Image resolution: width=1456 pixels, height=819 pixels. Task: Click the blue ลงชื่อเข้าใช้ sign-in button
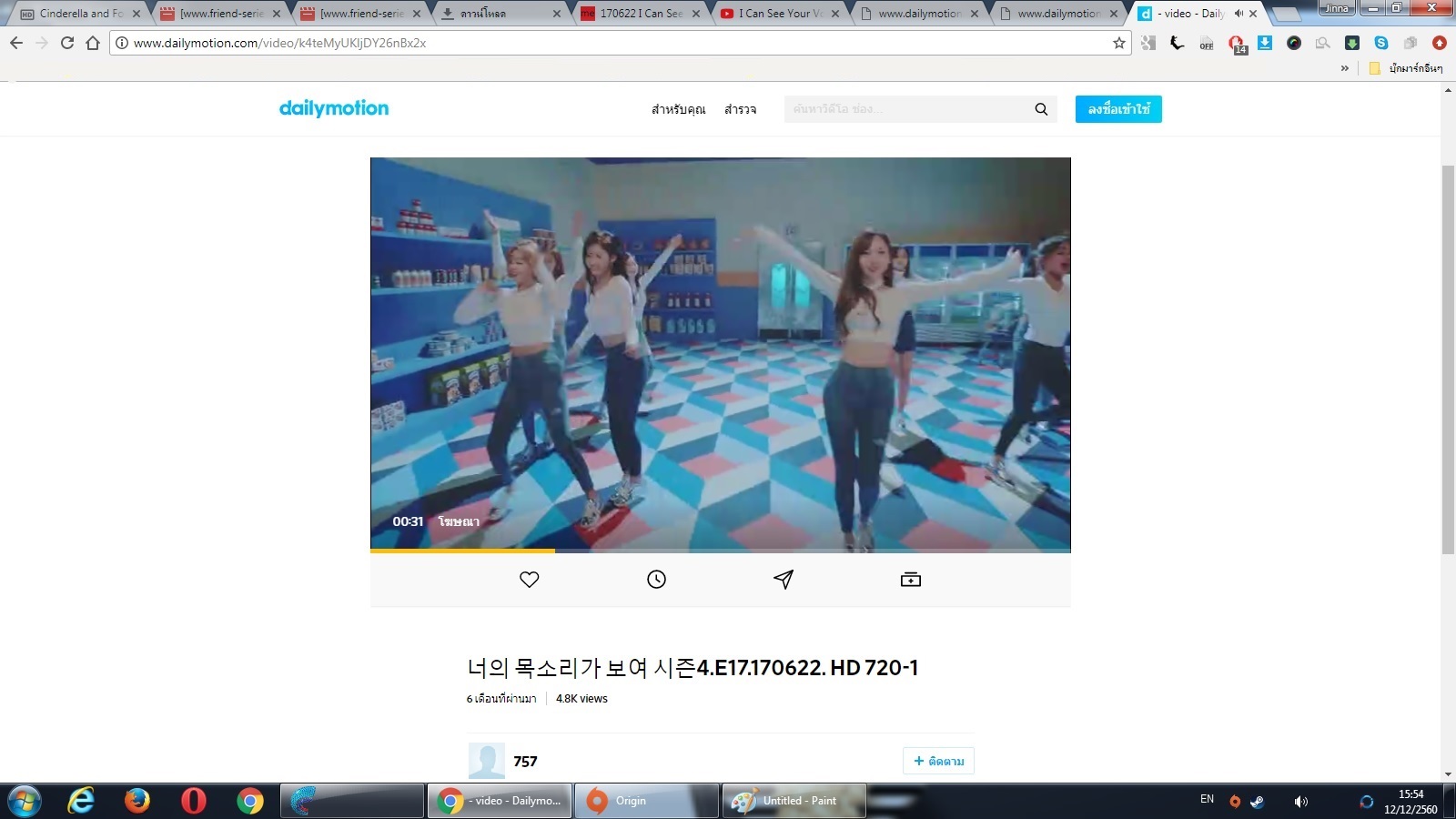(x=1118, y=109)
